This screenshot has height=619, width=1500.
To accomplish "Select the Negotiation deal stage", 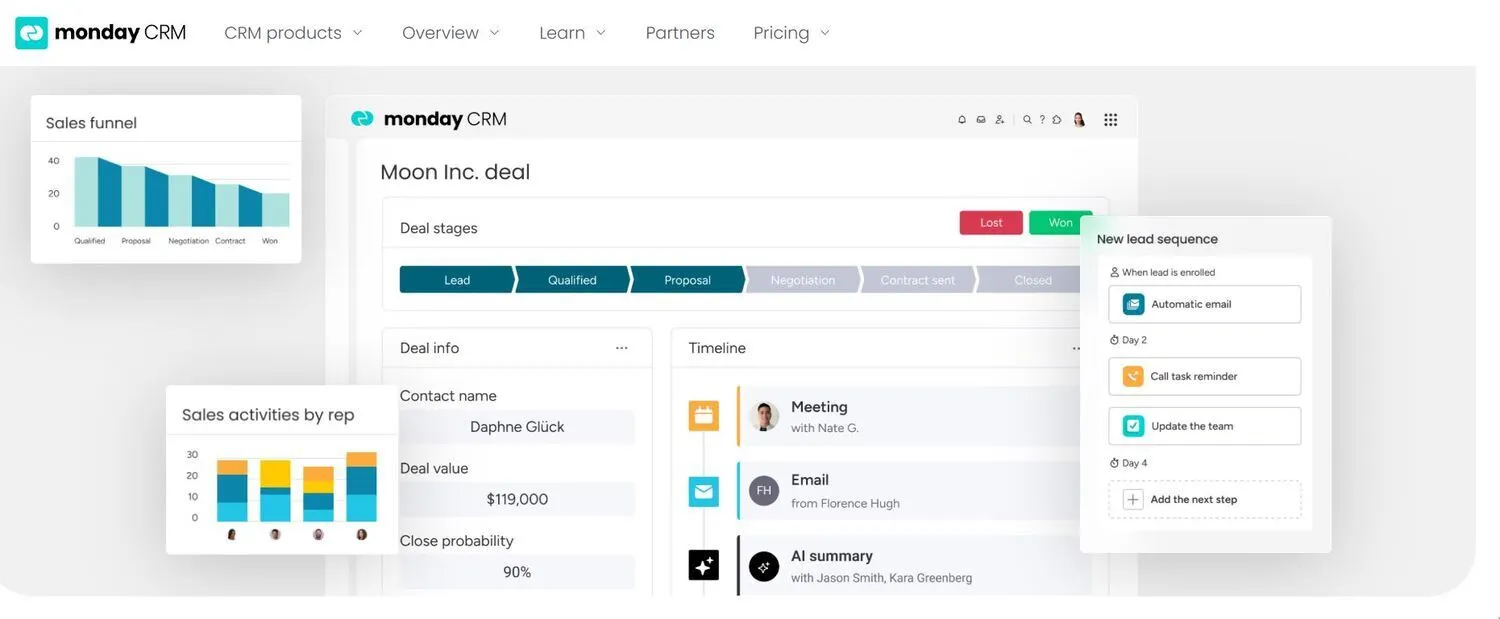I will coord(803,280).
